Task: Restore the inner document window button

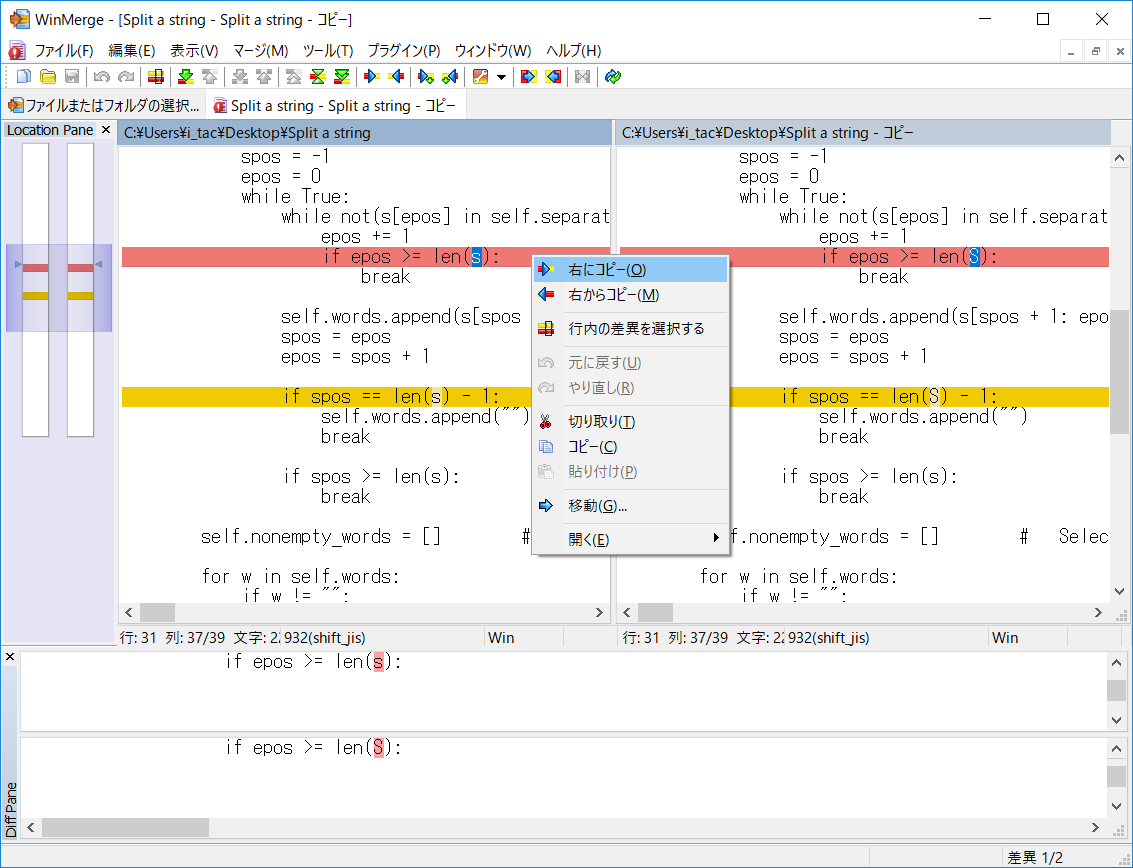Action: click(x=1095, y=51)
